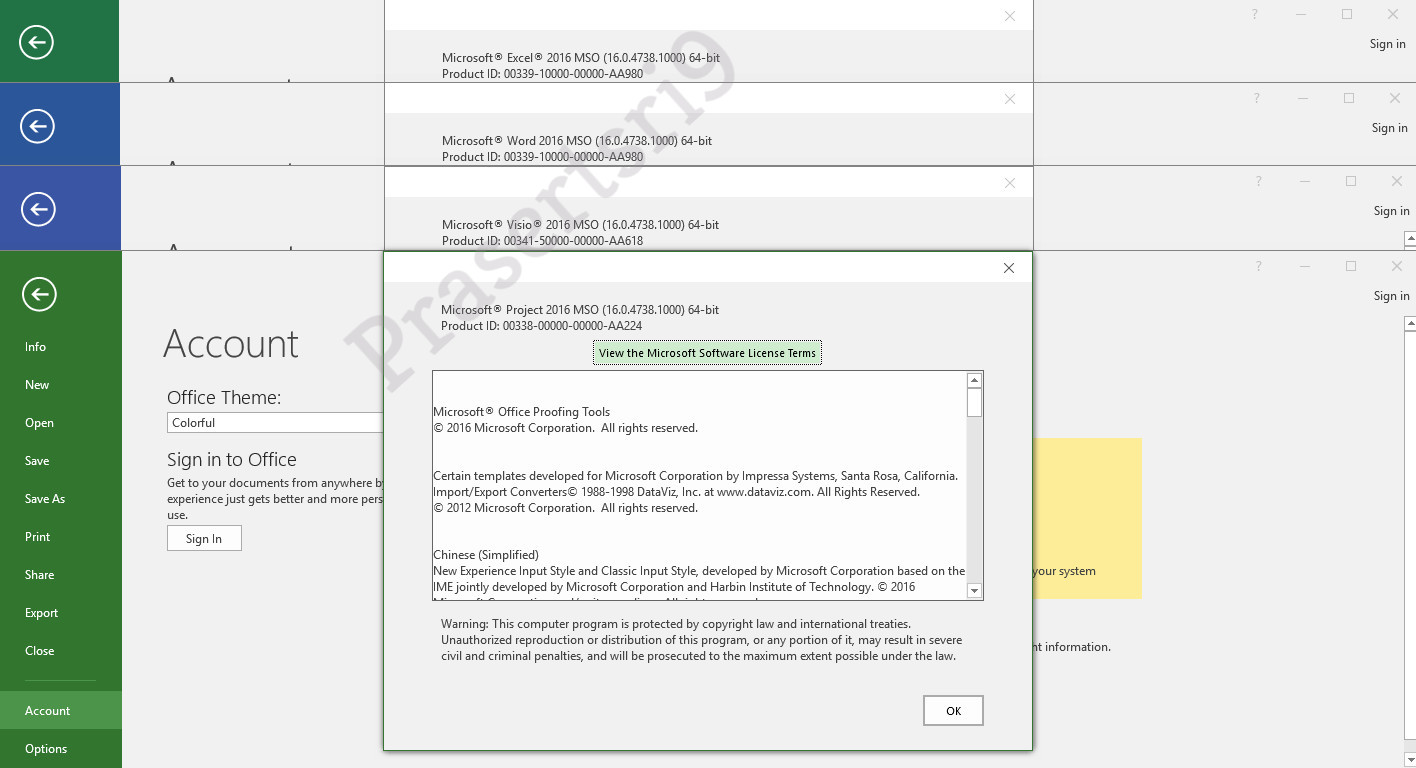Click Sign in link in Project window
The height and width of the screenshot is (768, 1416).
(1391, 296)
